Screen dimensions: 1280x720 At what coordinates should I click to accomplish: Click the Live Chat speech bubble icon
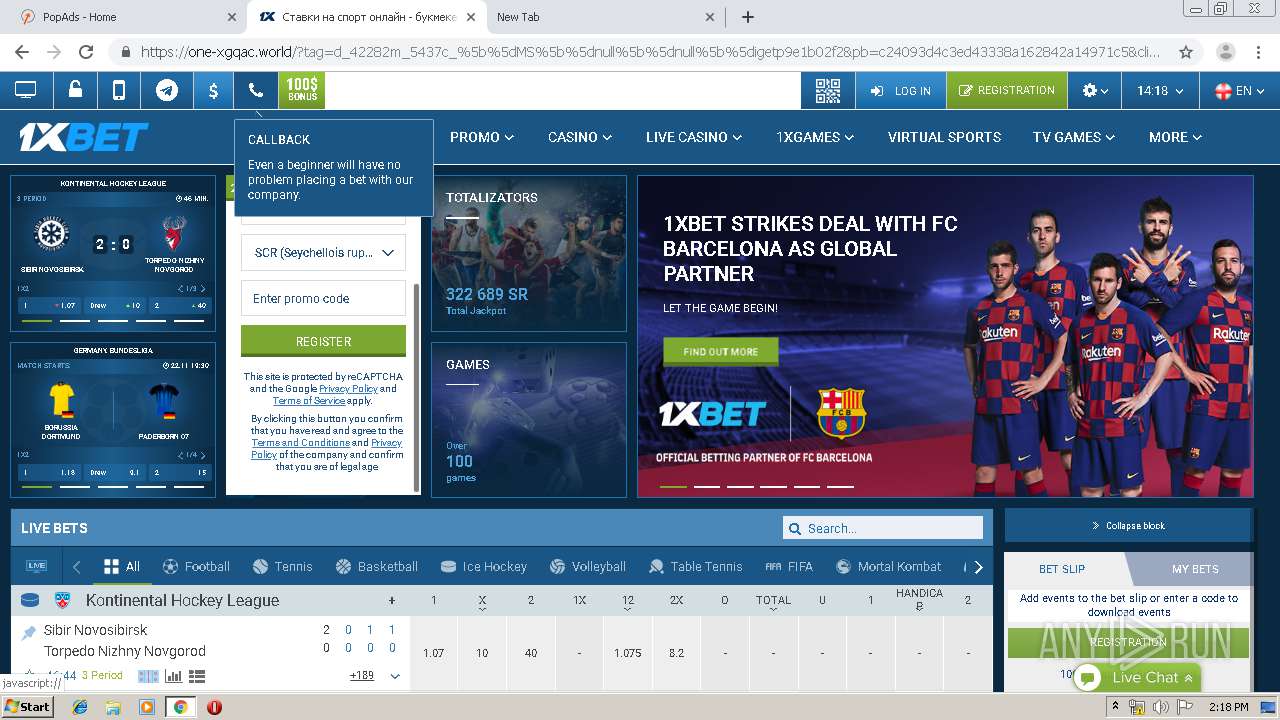pyautogui.click(x=1088, y=678)
